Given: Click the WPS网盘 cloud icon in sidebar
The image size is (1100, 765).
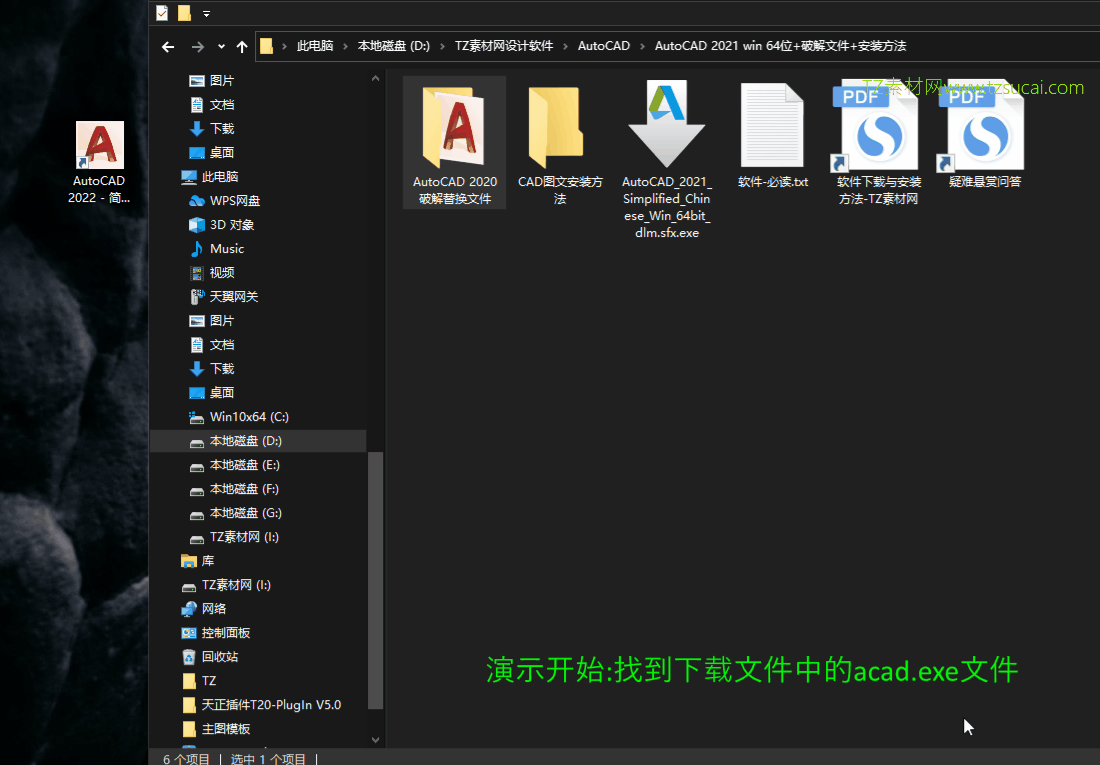Looking at the screenshot, I should pos(197,201).
